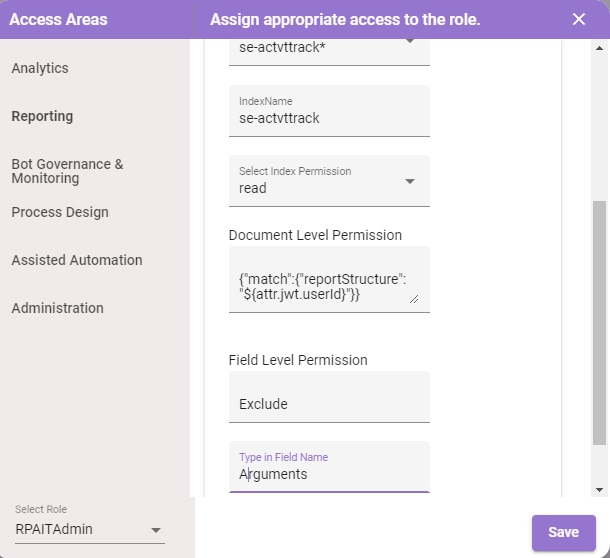Click the text area resize handle
This screenshot has height=558, width=610.
(414, 299)
